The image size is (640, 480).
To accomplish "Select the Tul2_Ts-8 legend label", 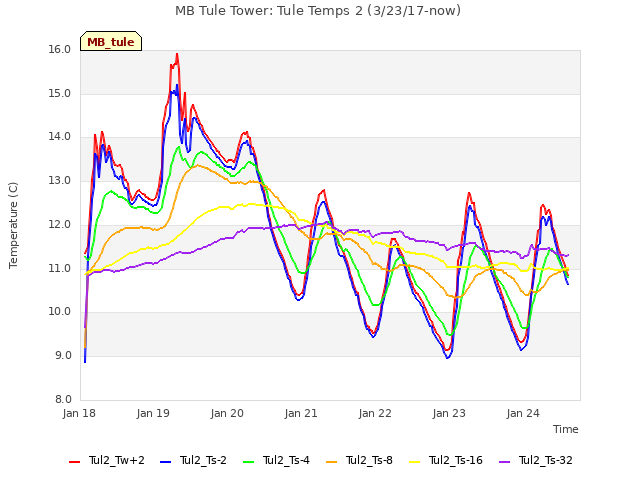I will (x=369, y=460).
